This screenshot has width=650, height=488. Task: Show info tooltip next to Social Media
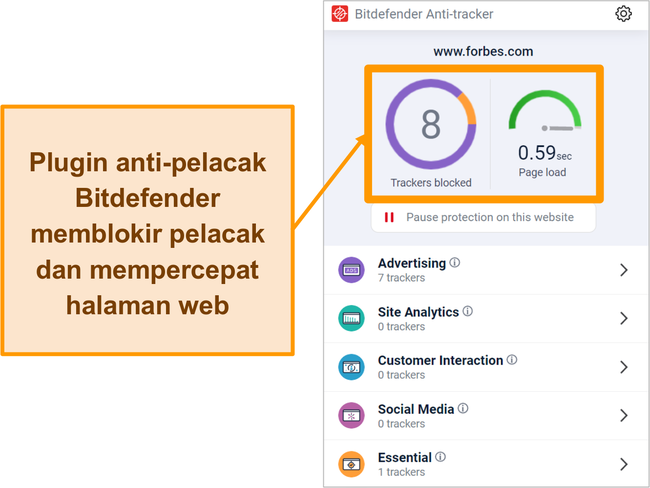pos(463,408)
